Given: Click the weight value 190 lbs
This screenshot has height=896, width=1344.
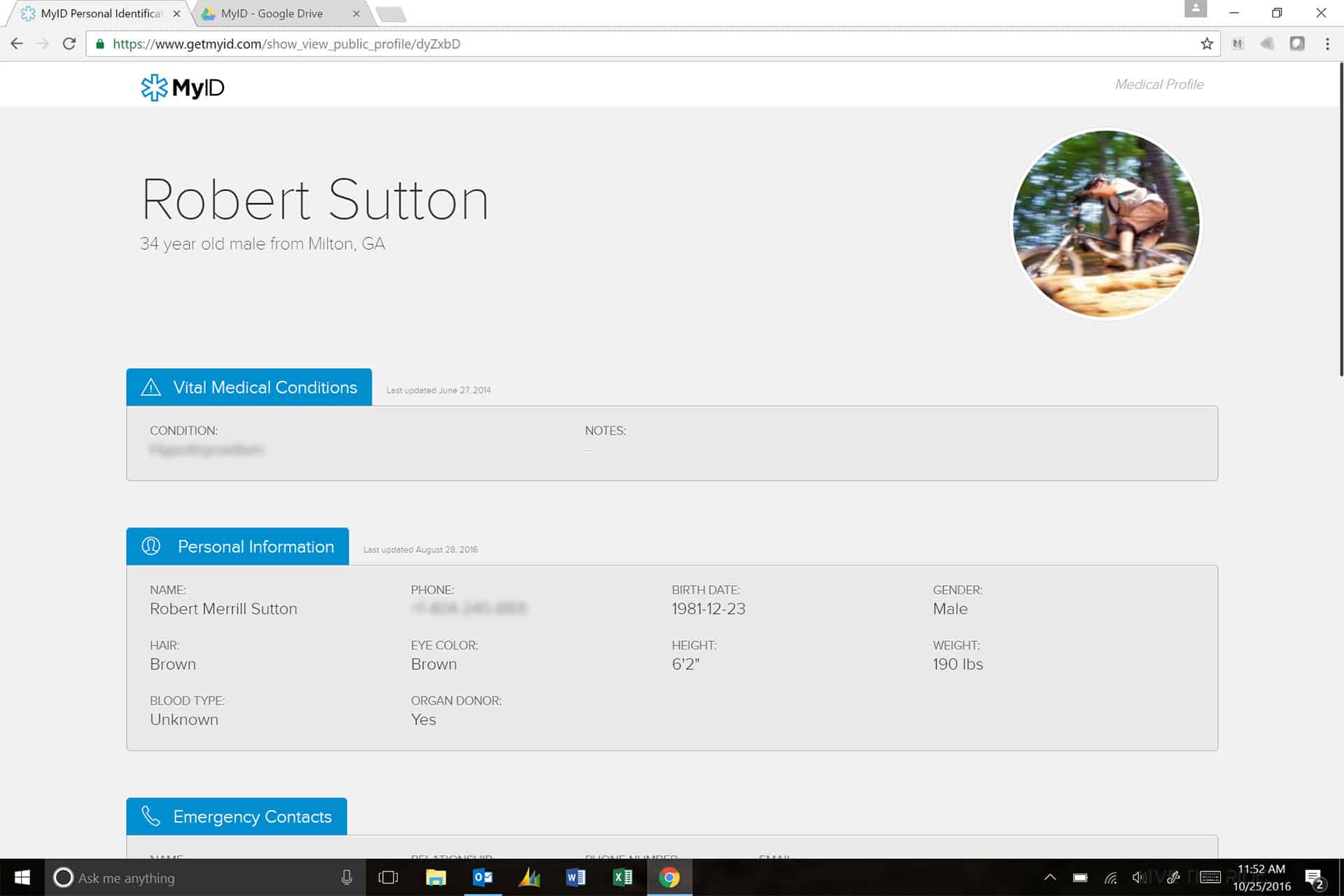Looking at the screenshot, I should [958, 664].
